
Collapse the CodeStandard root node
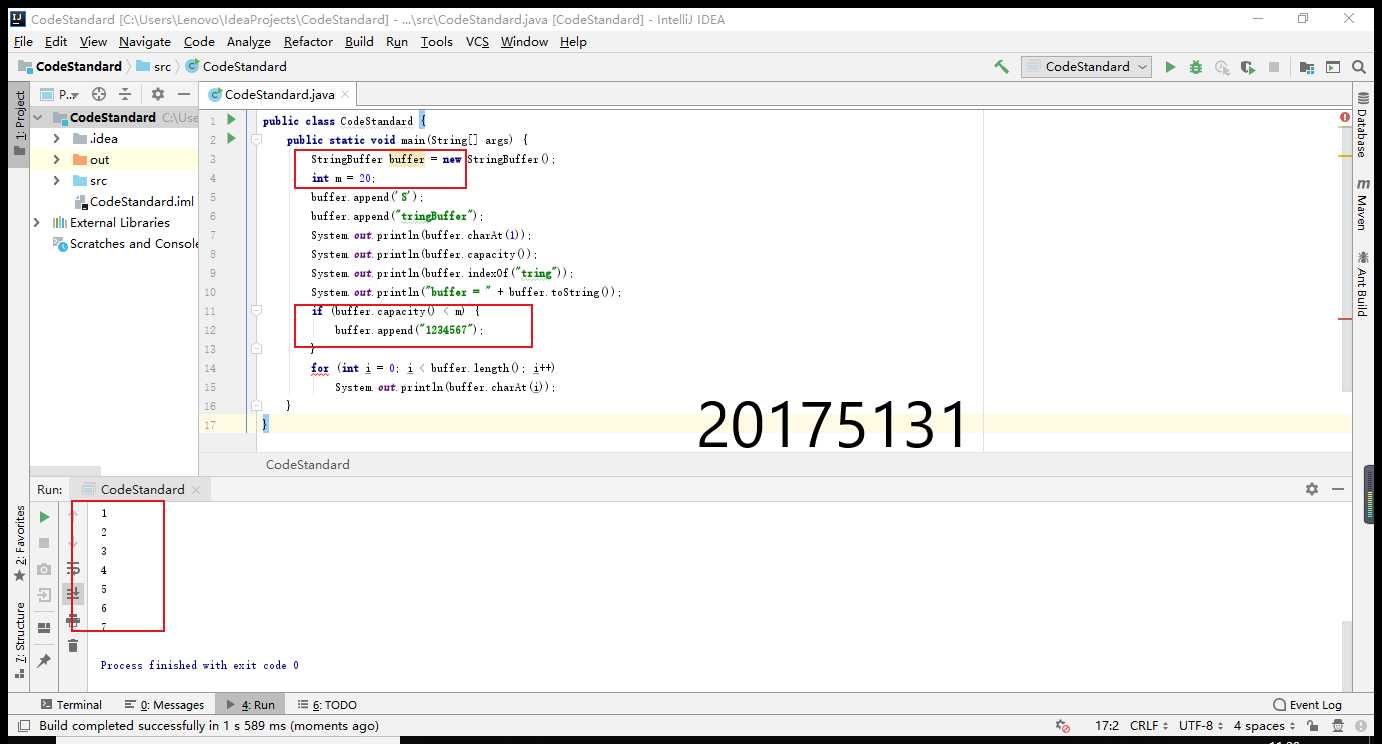(37, 118)
